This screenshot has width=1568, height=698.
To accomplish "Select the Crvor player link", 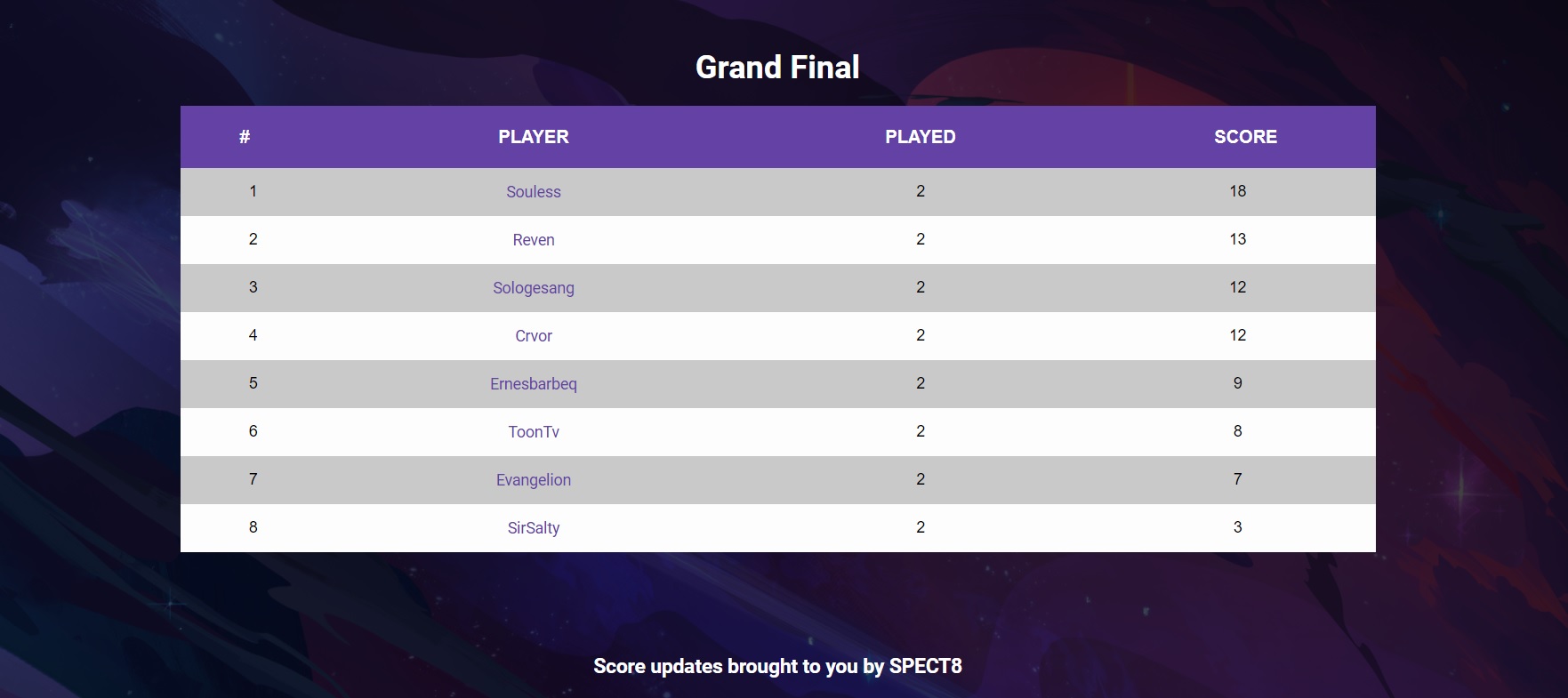I will click(534, 336).
